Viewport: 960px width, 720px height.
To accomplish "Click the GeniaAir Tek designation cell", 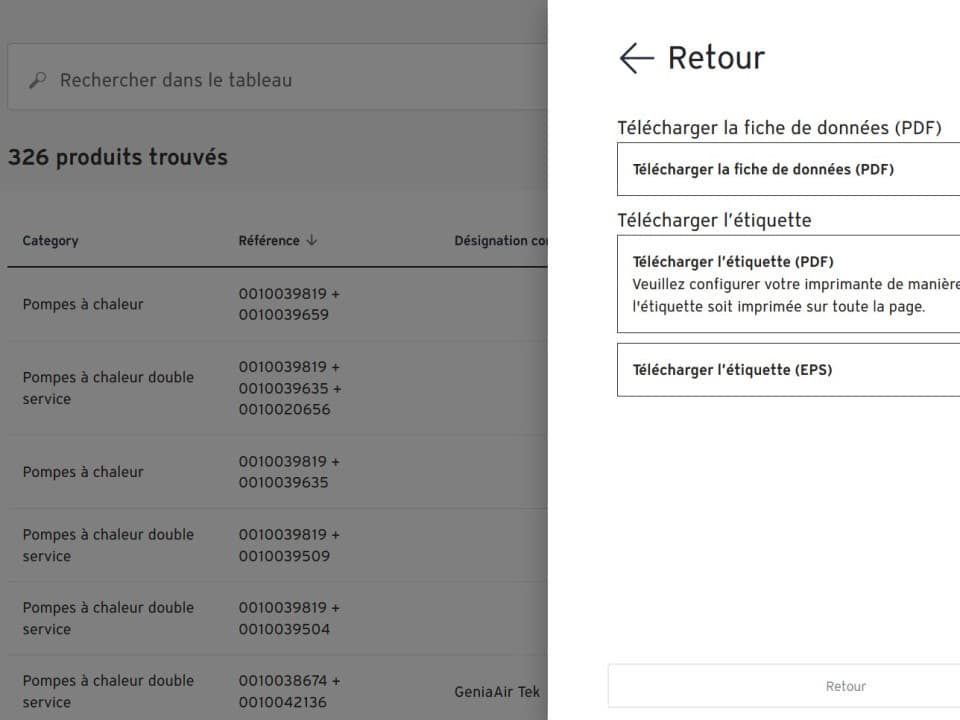I will coord(497,692).
